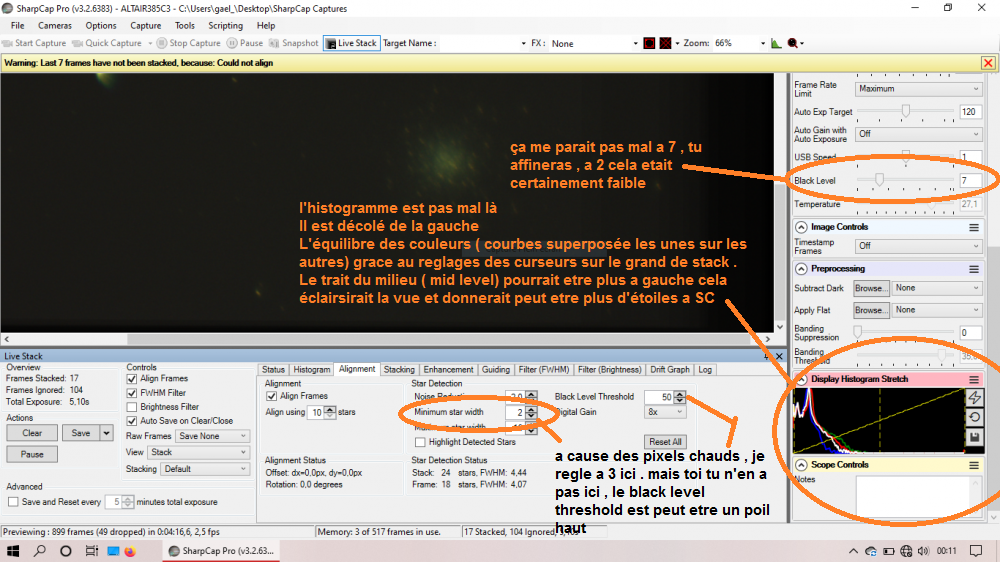
Task: Open the Cameras menu
Action: point(55,26)
